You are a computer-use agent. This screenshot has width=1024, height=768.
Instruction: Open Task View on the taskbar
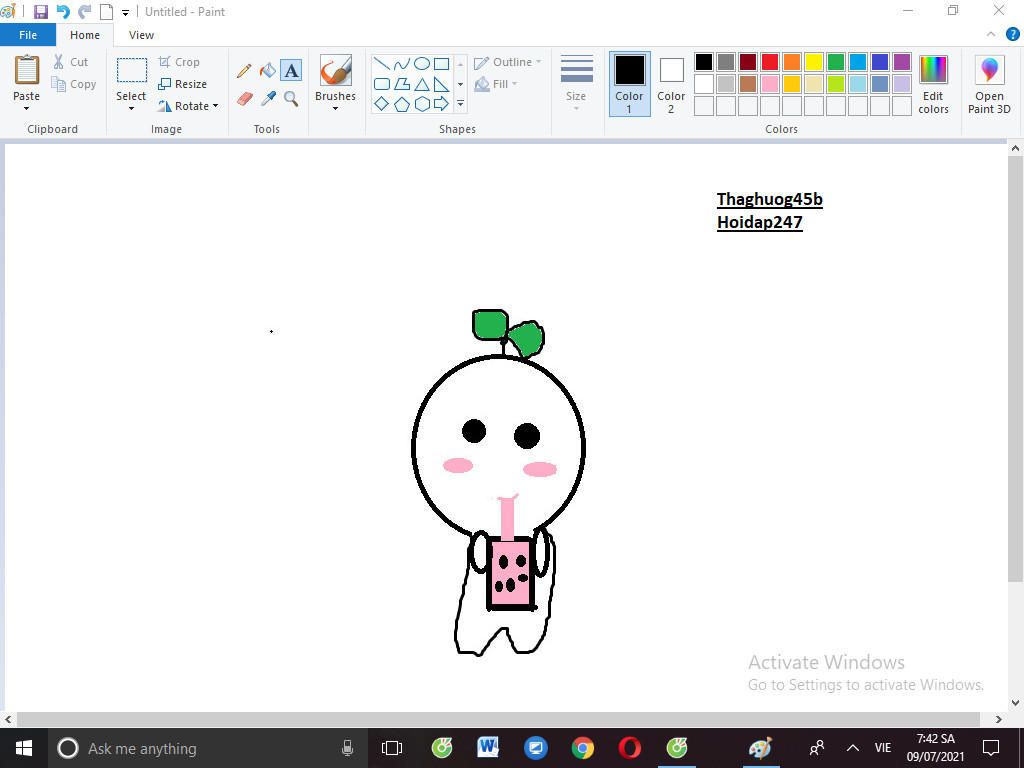point(392,748)
